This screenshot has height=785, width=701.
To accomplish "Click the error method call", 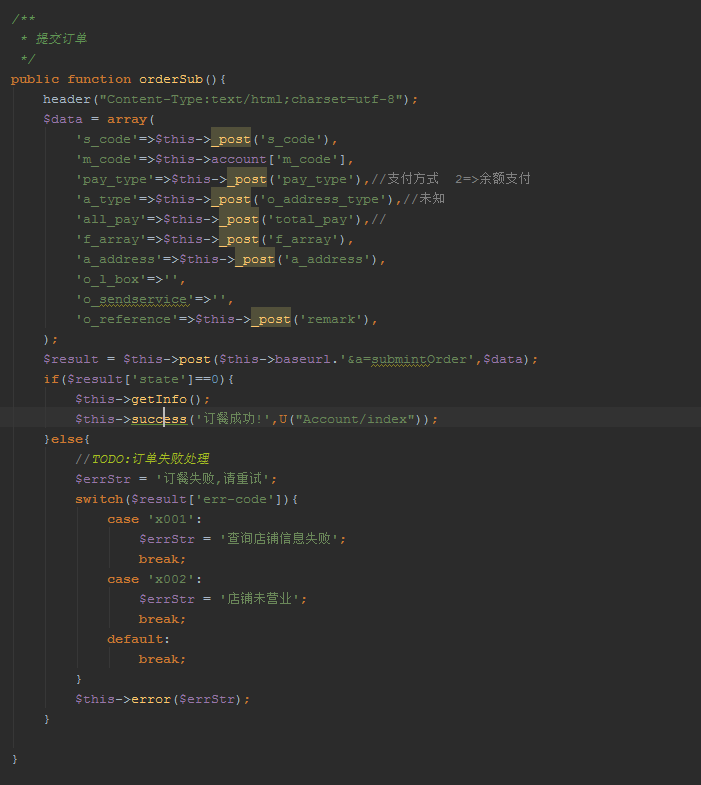I will pos(150,699).
